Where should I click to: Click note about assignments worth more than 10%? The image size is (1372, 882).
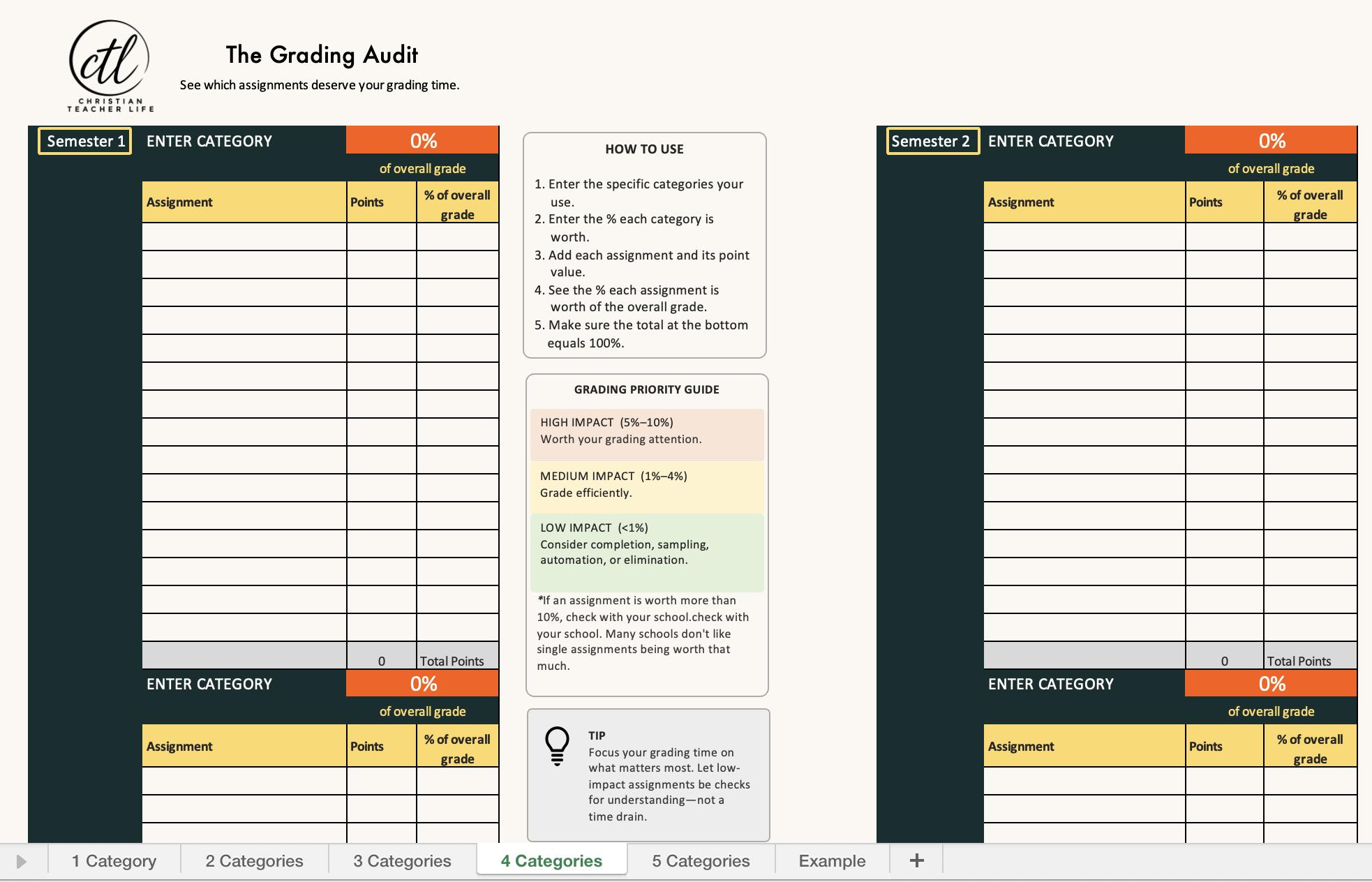click(x=642, y=633)
